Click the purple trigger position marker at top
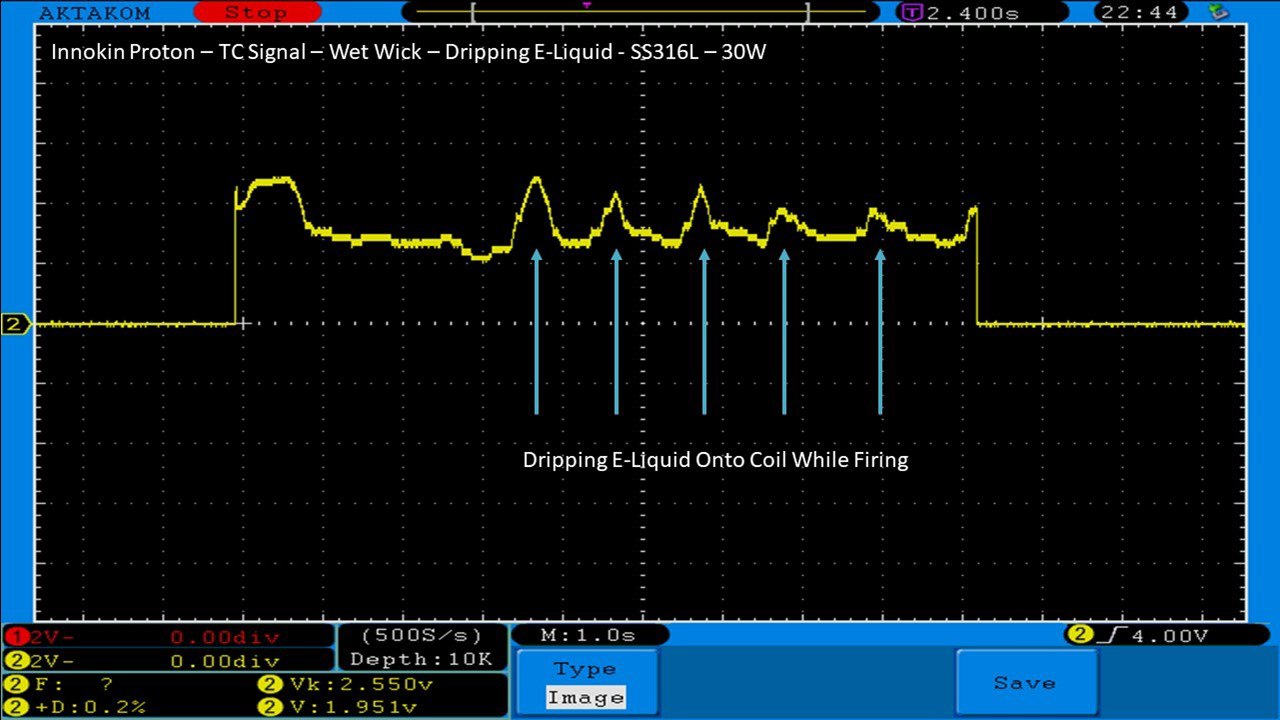 [586, 5]
